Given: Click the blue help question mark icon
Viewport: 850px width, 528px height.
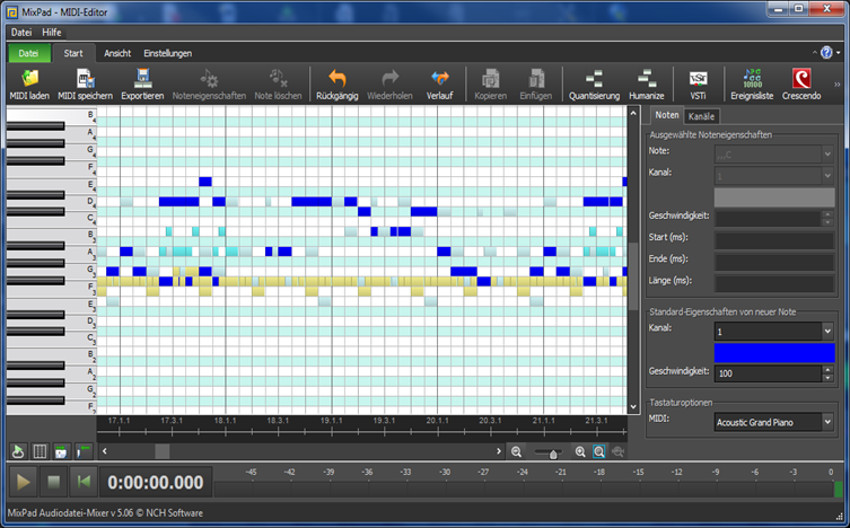Looking at the screenshot, I should (x=826, y=53).
